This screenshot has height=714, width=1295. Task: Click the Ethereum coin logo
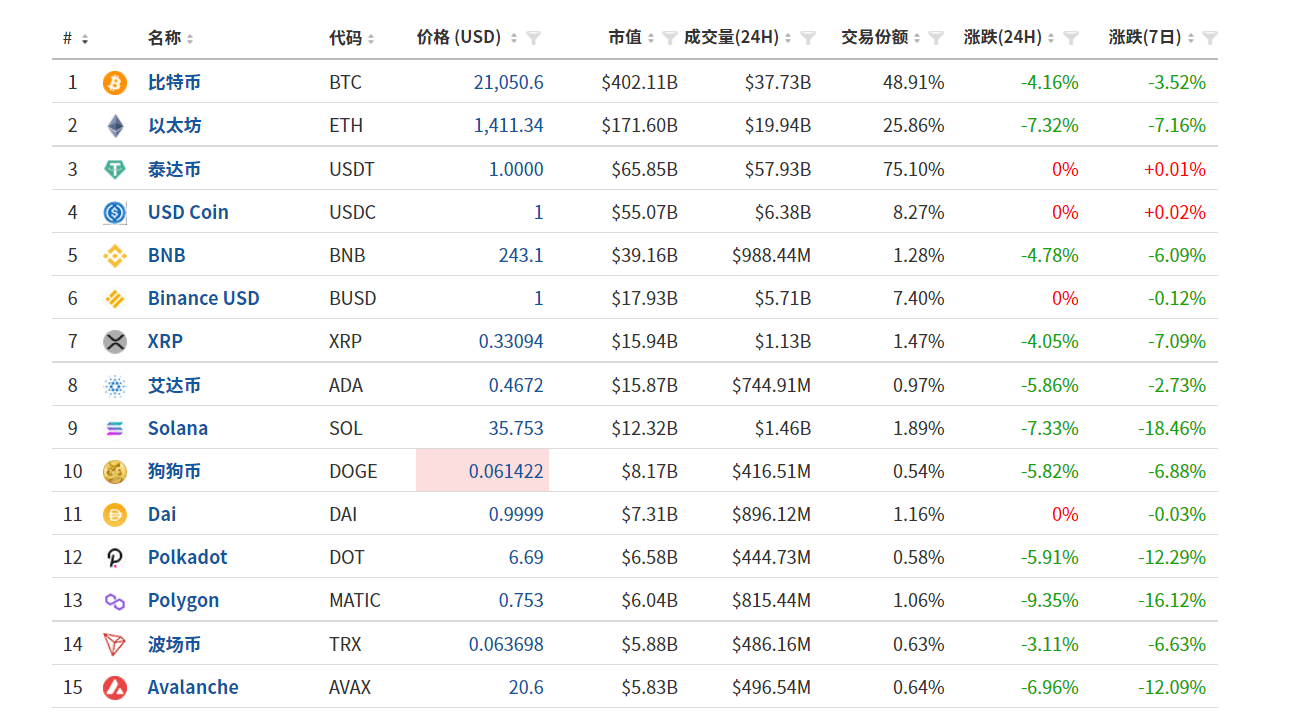114,125
